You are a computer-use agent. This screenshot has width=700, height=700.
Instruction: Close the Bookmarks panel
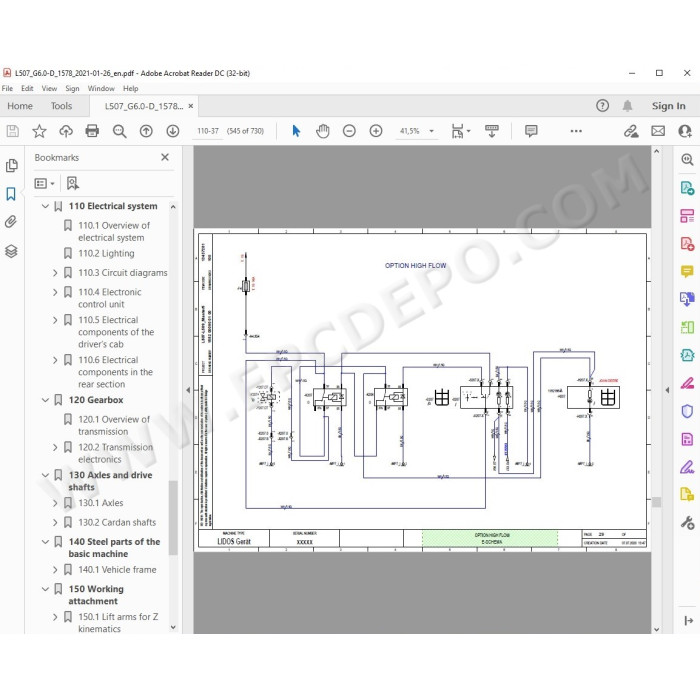[165, 157]
